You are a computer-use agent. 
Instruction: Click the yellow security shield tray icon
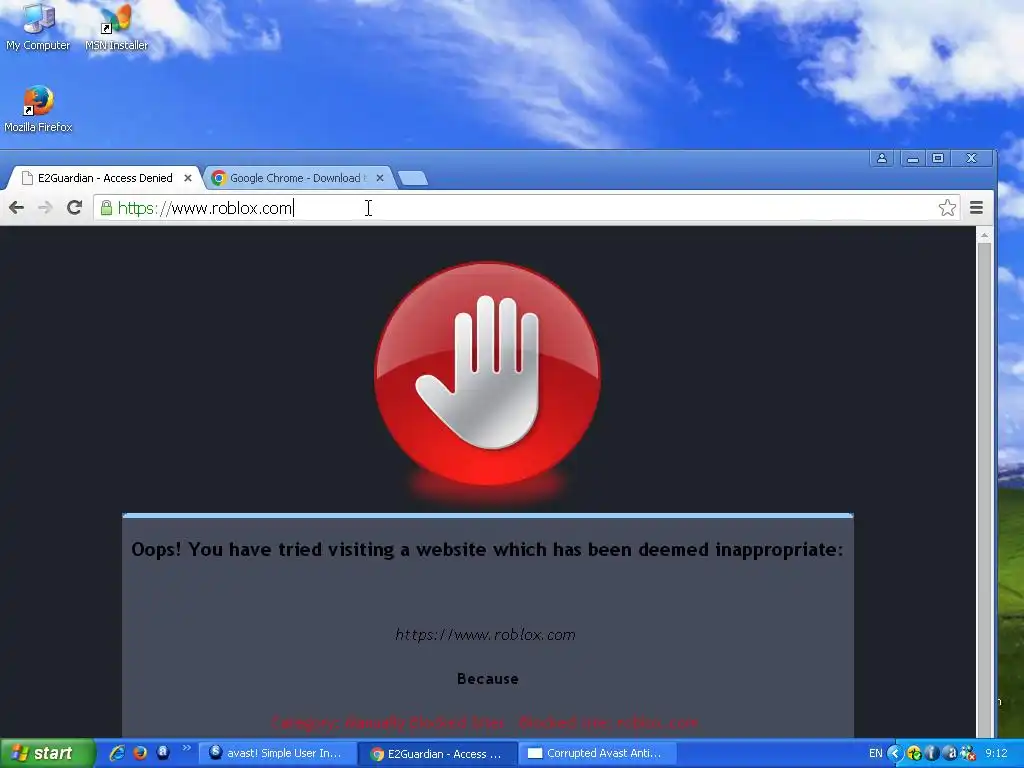tap(914, 753)
